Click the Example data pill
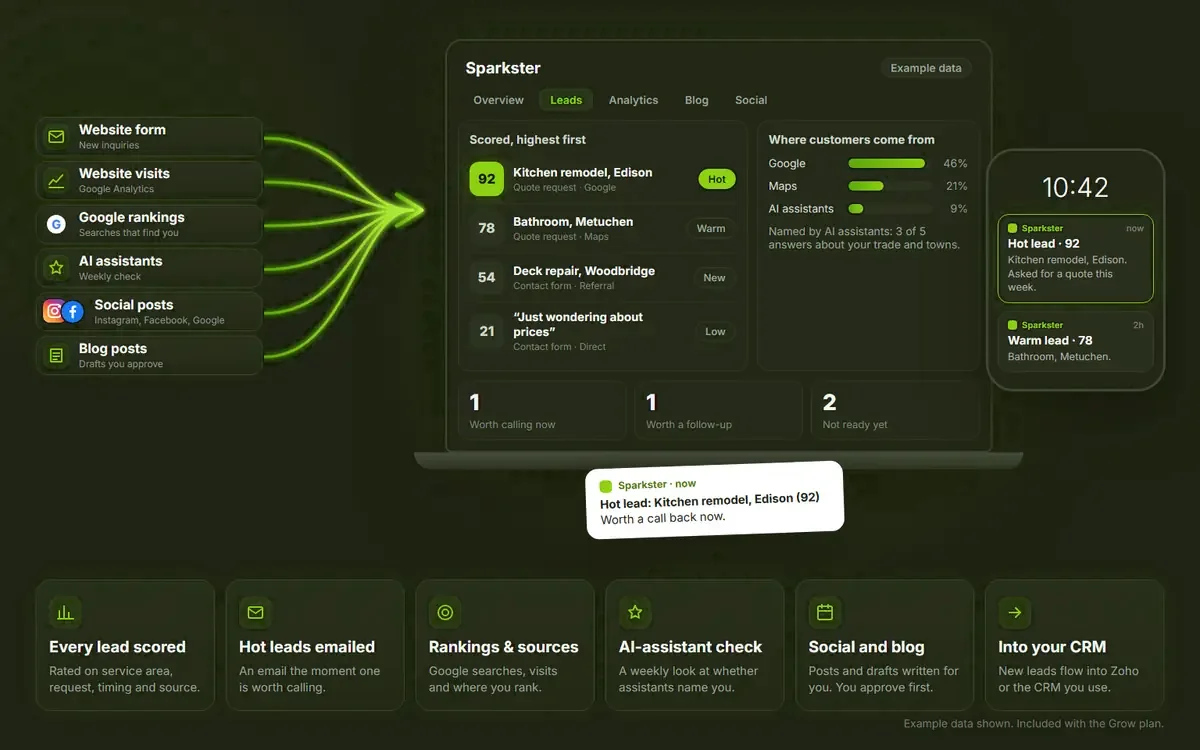1200x750 pixels. pyautogui.click(x=926, y=68)
